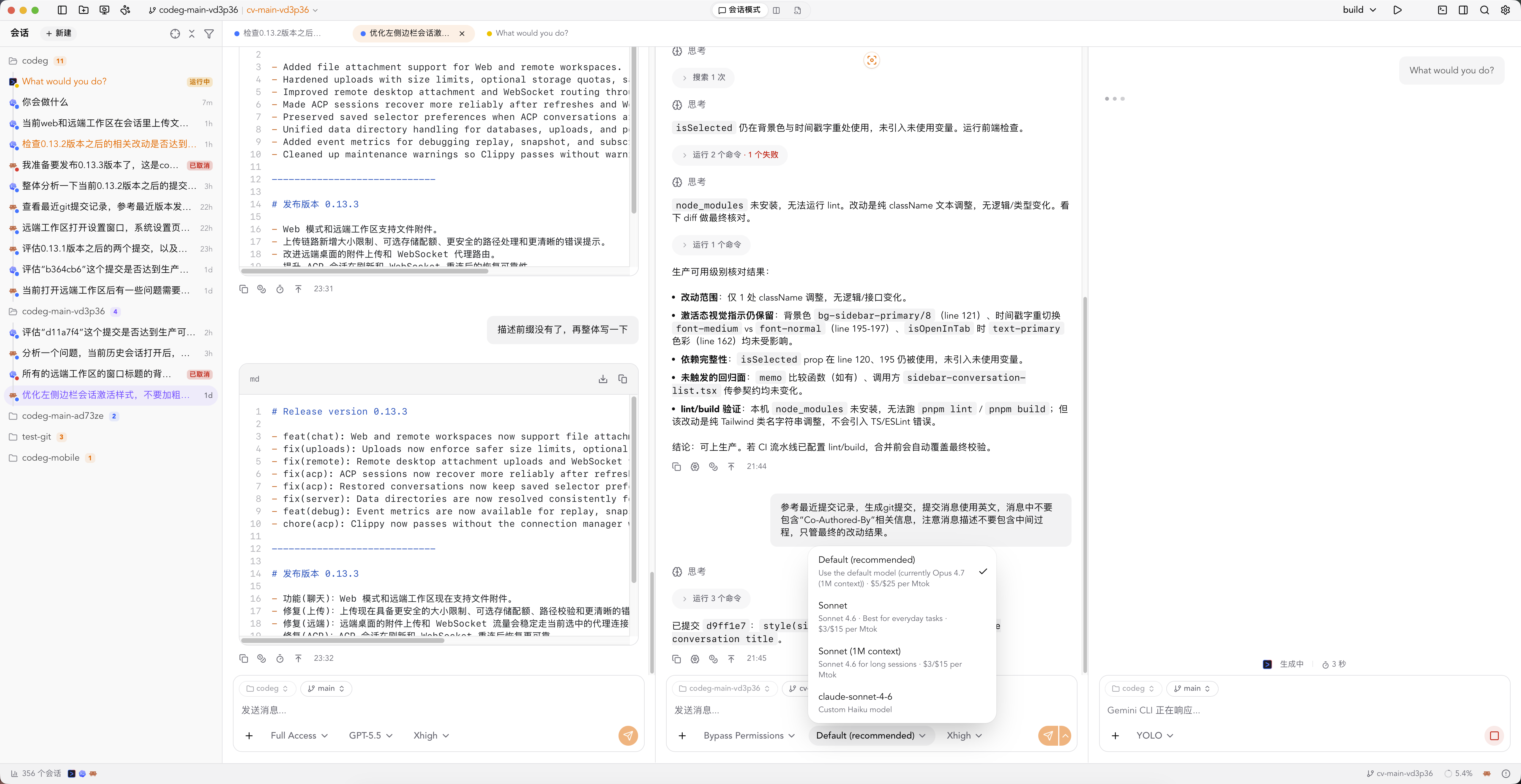Click the help icon in status bar
1521x784 pixels.
click(x=1506, y=773)
